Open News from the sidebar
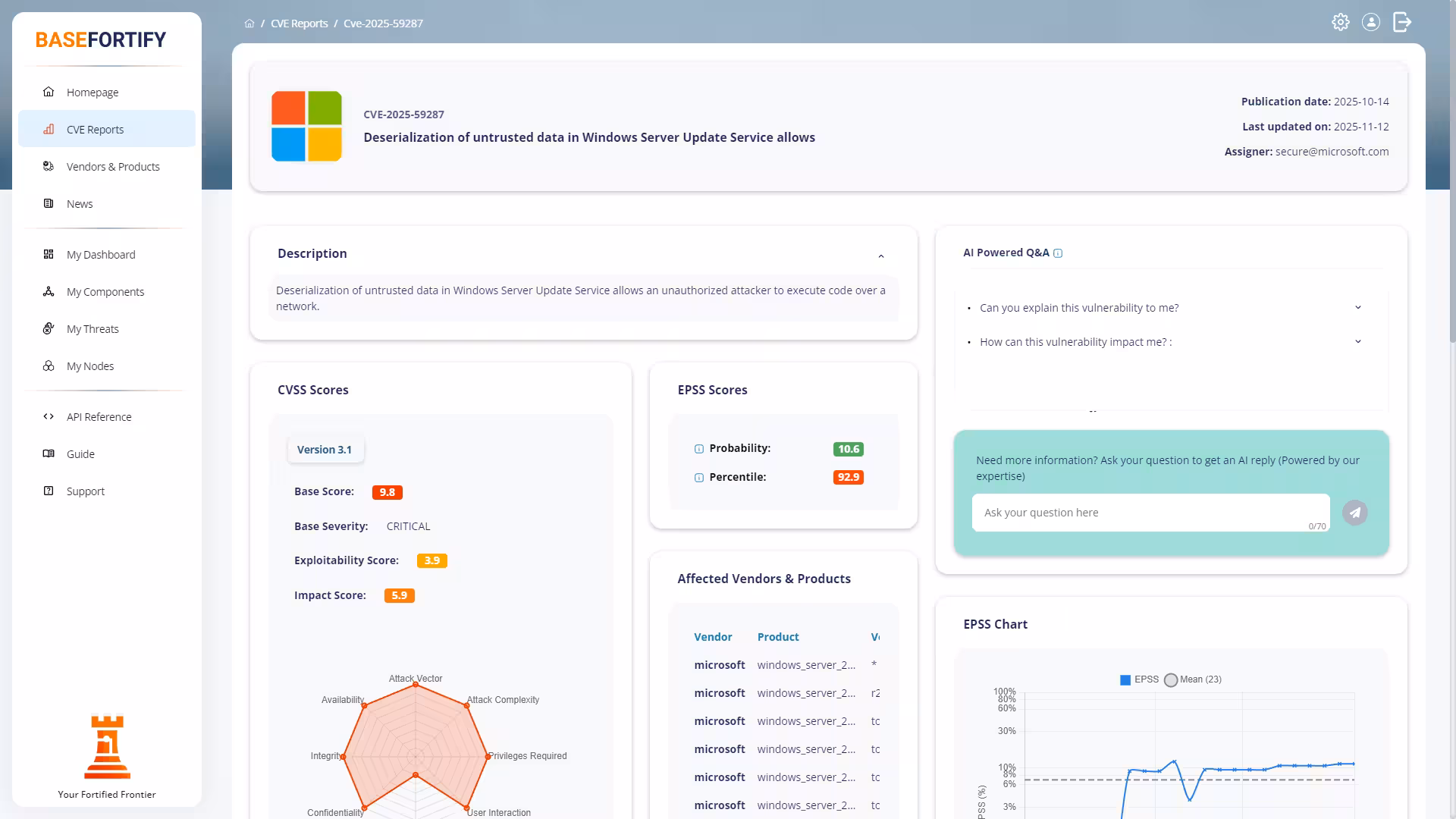The height and width of the screenshot is (819, 1456). 80,203
